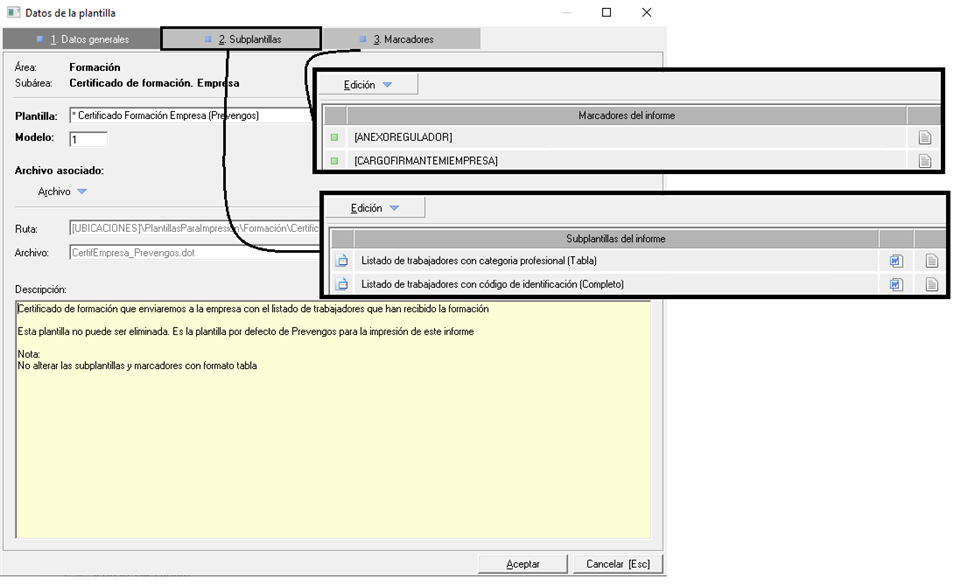Viewport: 960px width, 585px height.
Task: Click into the Modelo number field
Action: coord(88,139)
